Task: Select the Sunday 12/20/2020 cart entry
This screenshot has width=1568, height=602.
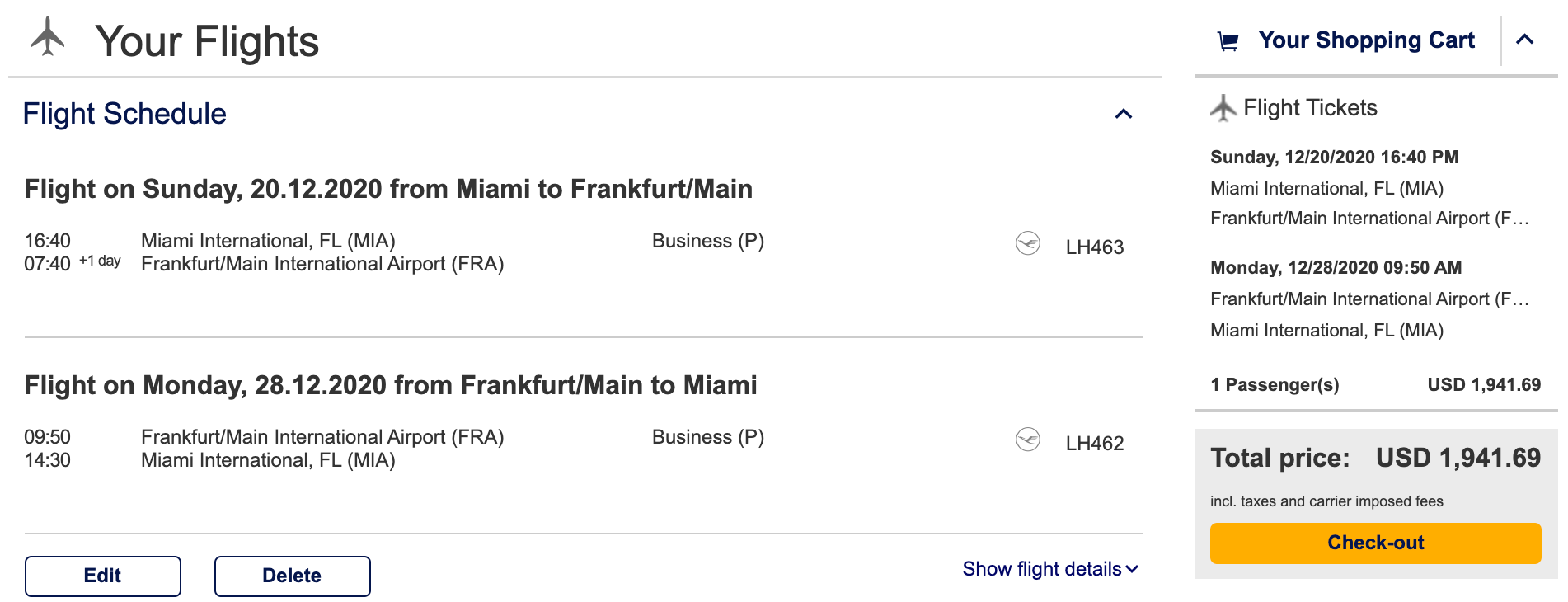Action: click(1334, 157)
